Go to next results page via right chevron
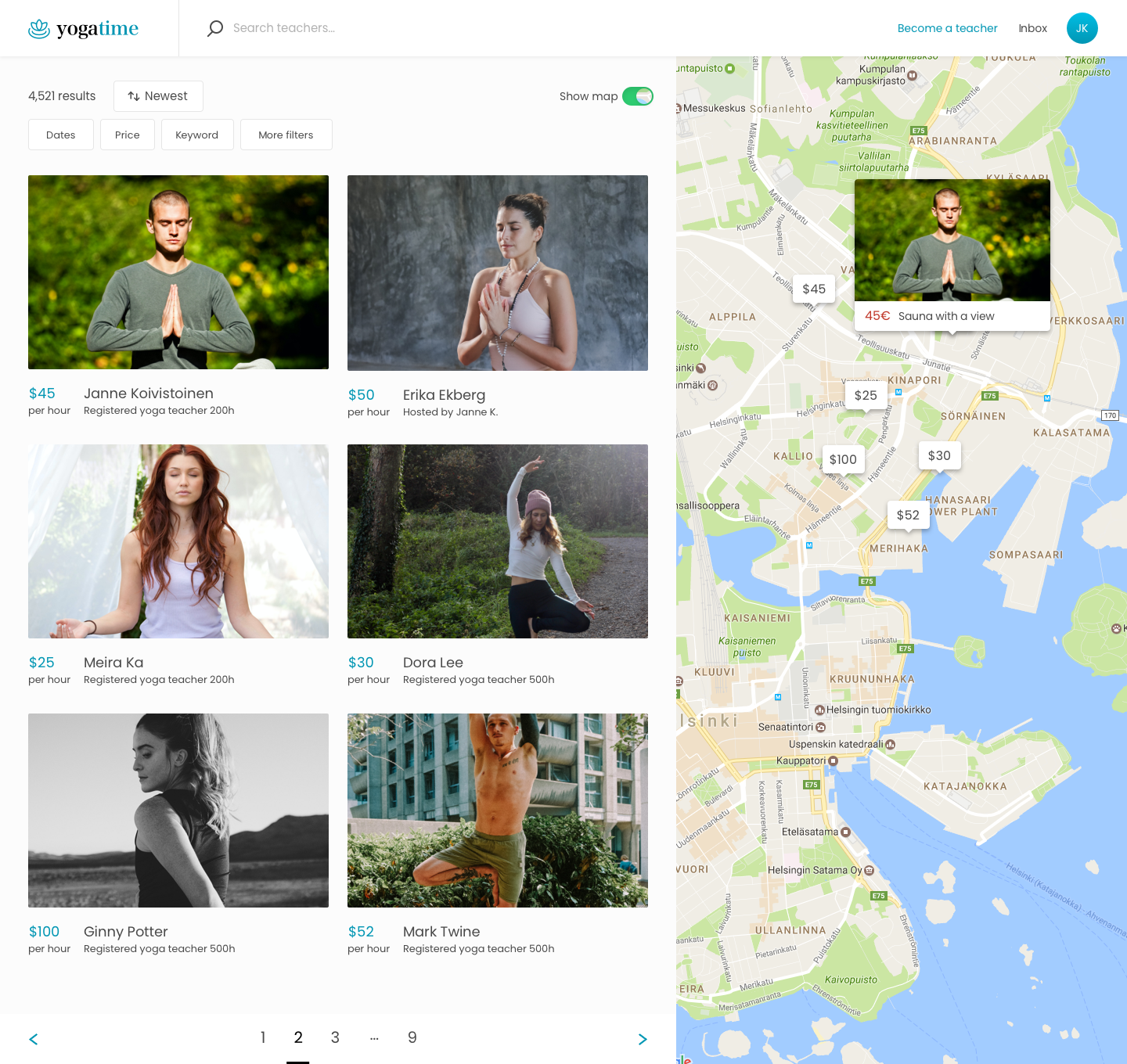The height and width of the screenshot is (1064, 1127). coord(643,1039)
